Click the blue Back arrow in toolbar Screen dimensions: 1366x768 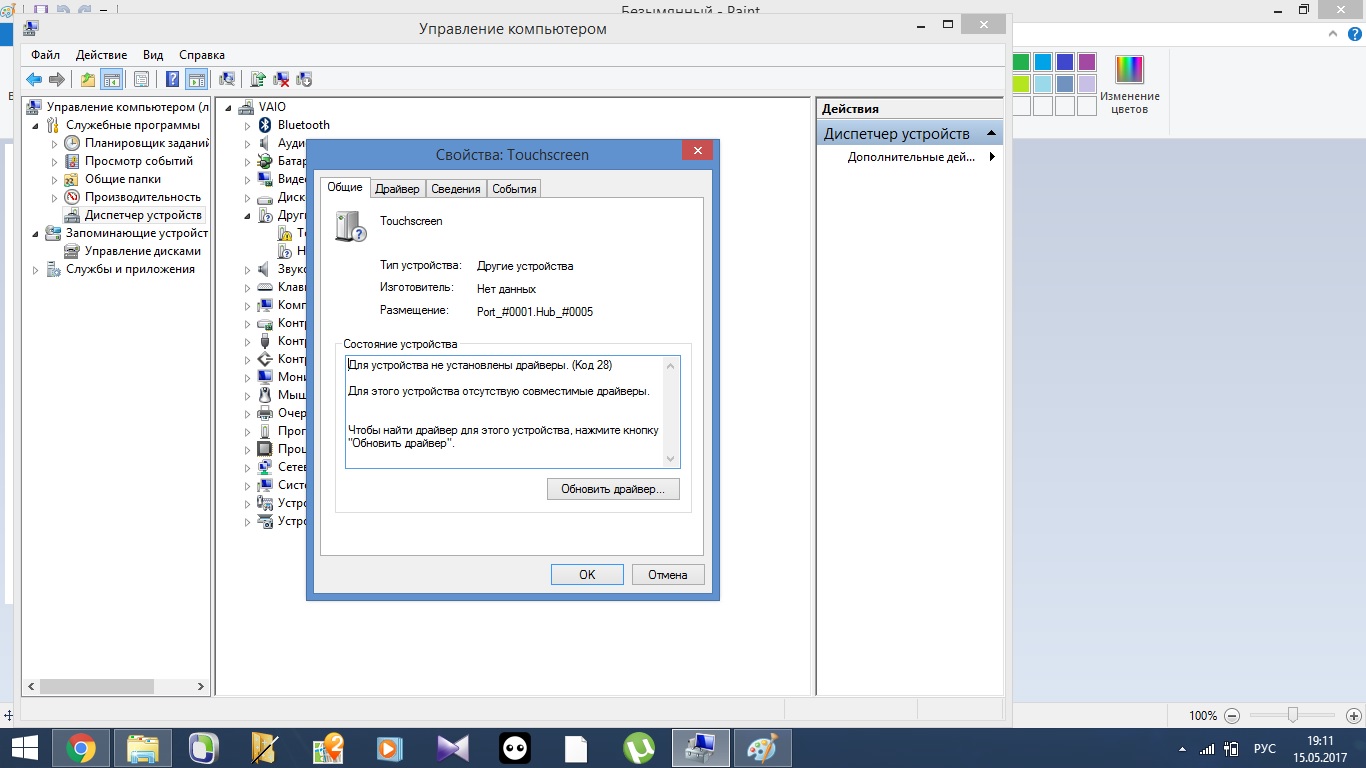(34, 80)
